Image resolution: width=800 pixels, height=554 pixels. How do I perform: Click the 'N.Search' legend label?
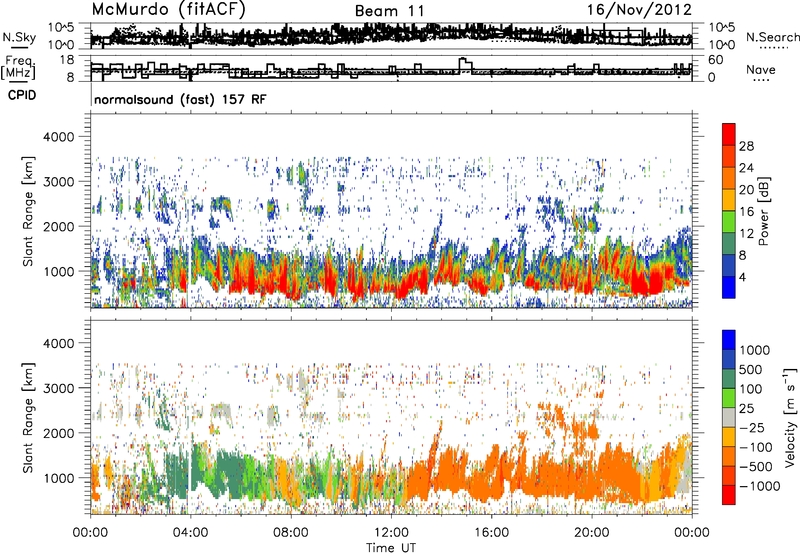[772, 37]
